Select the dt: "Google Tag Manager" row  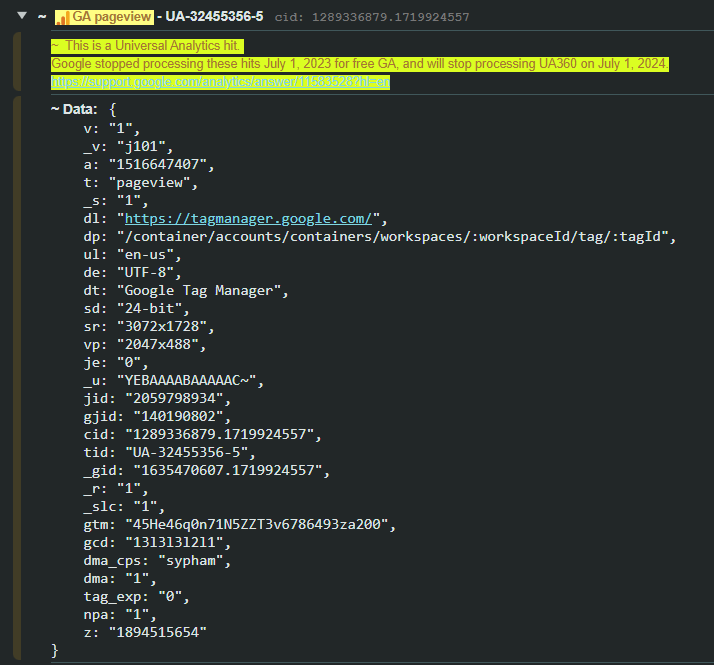pos(186,291)
